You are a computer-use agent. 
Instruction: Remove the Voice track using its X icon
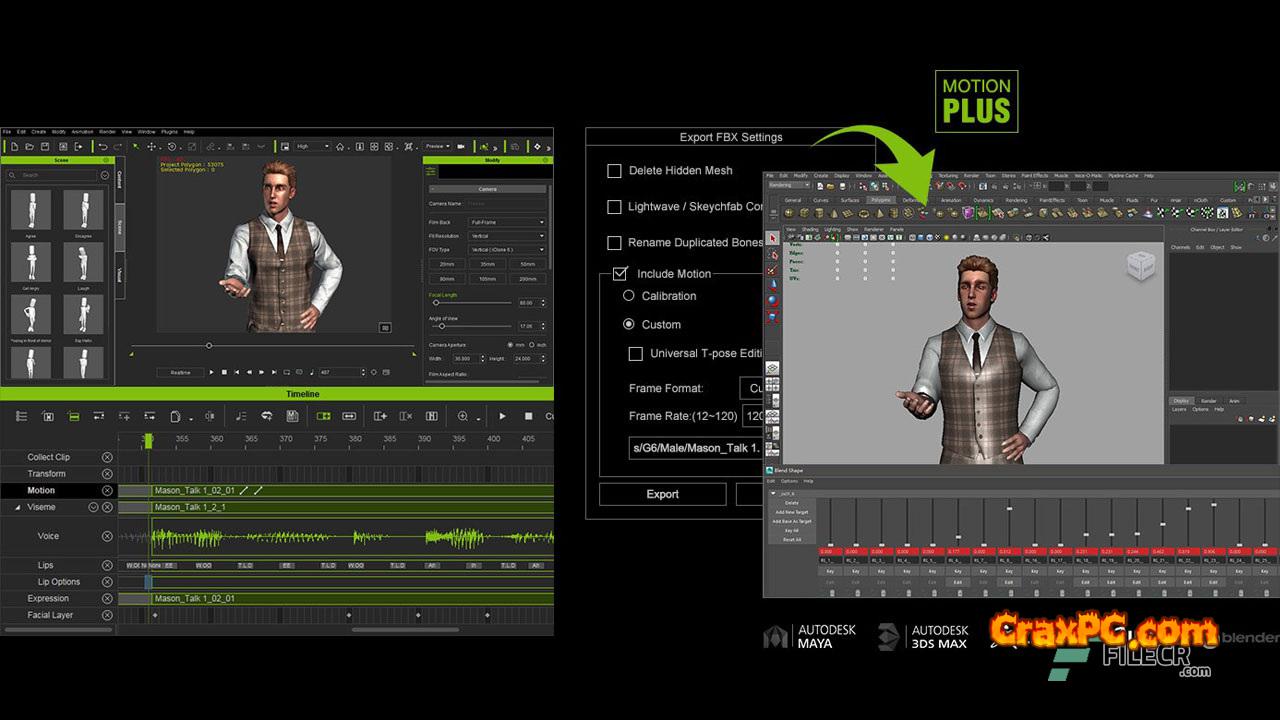pyautogui.click(x=107, y=536)
